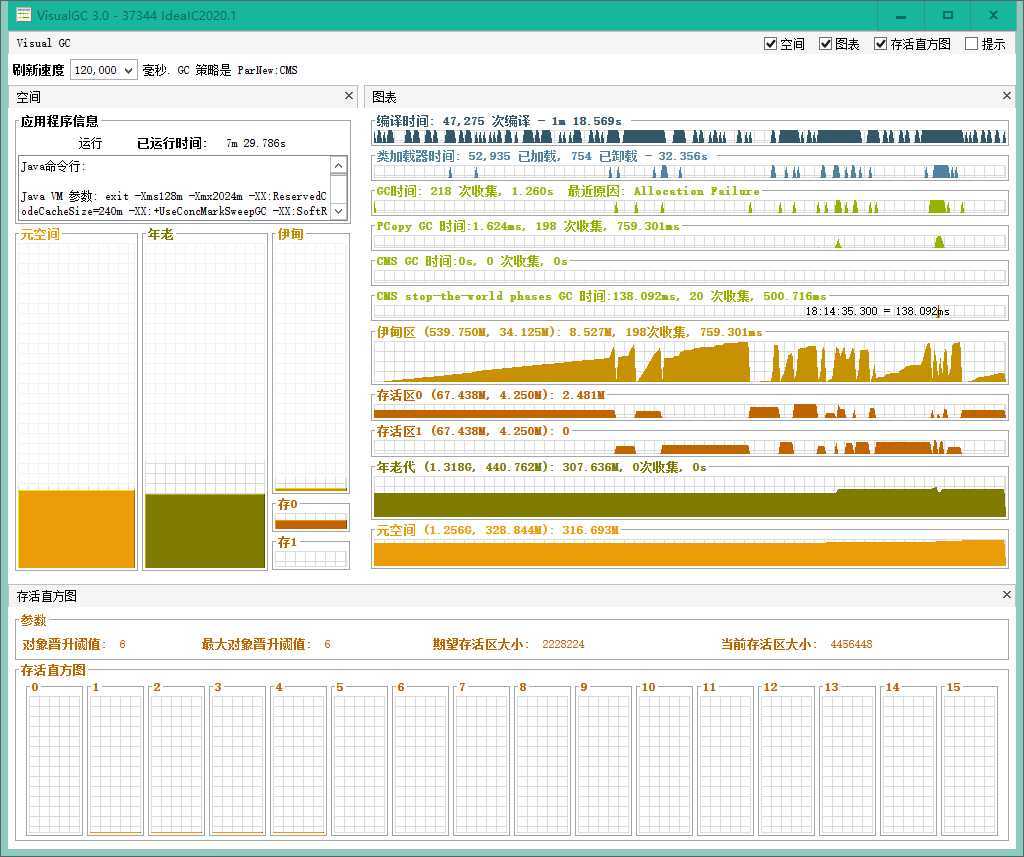
Task: Click histogram bar for age 15
Action: coord(970,764)
